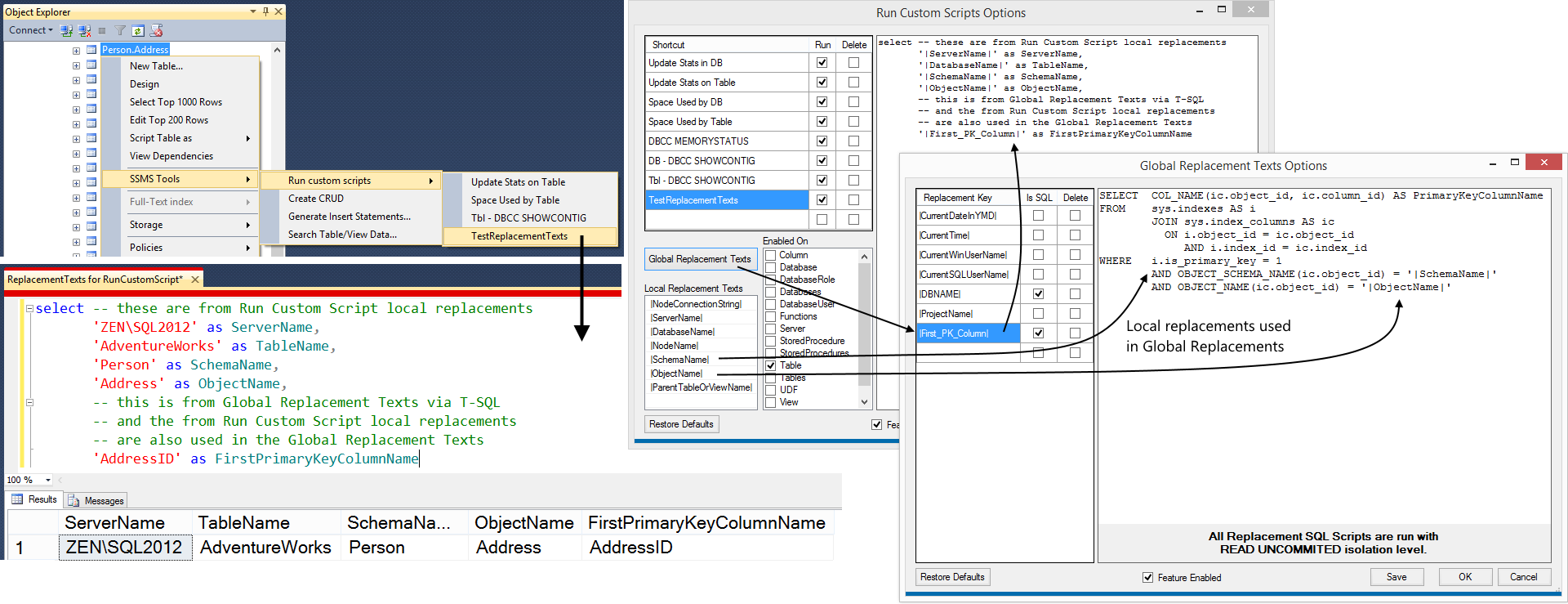Screen dimensions: 1568x604
Task: Select the TestReplacementTexts shortcut row
Action: click(727, 200)
